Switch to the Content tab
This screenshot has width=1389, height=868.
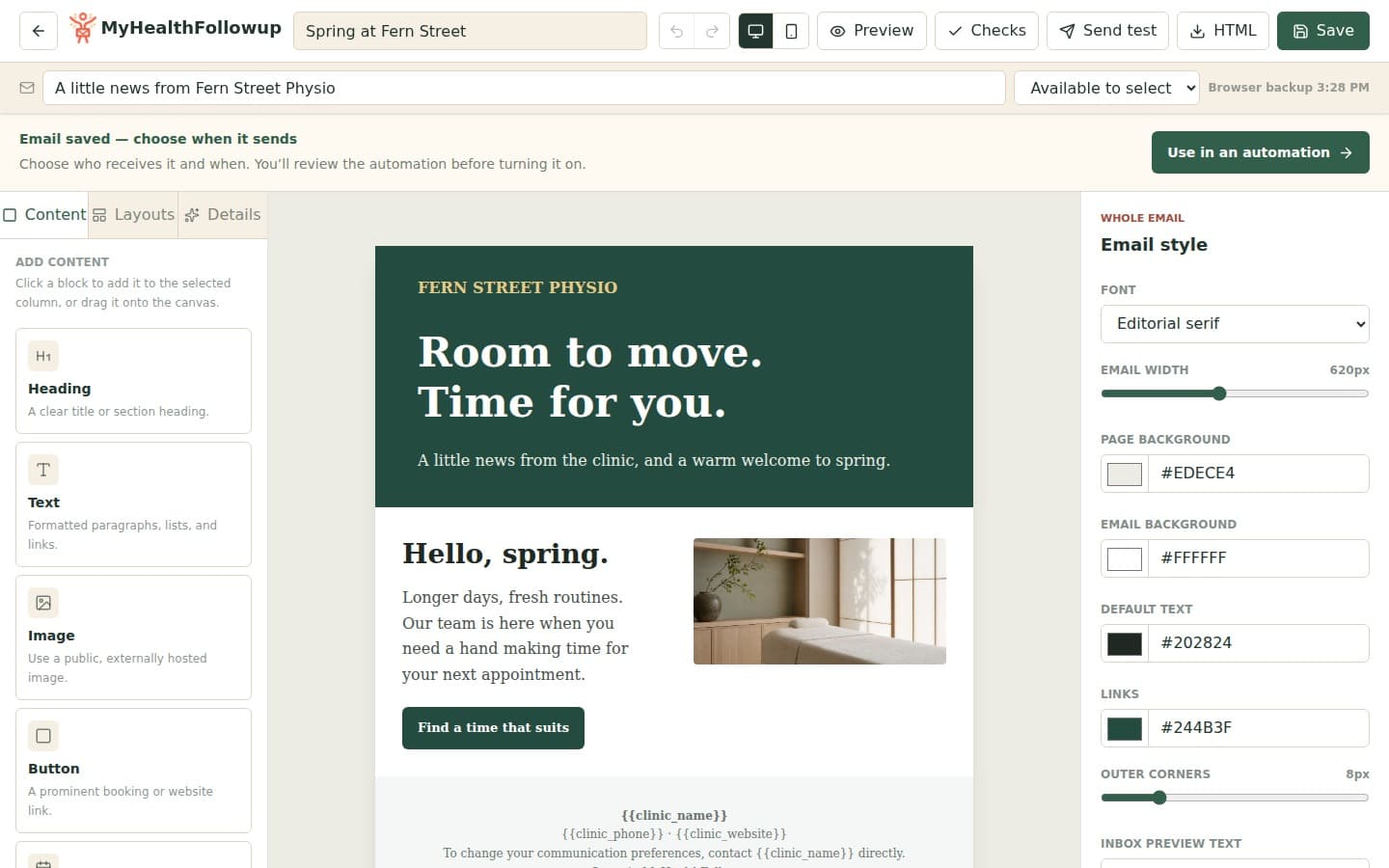(44, 214)
